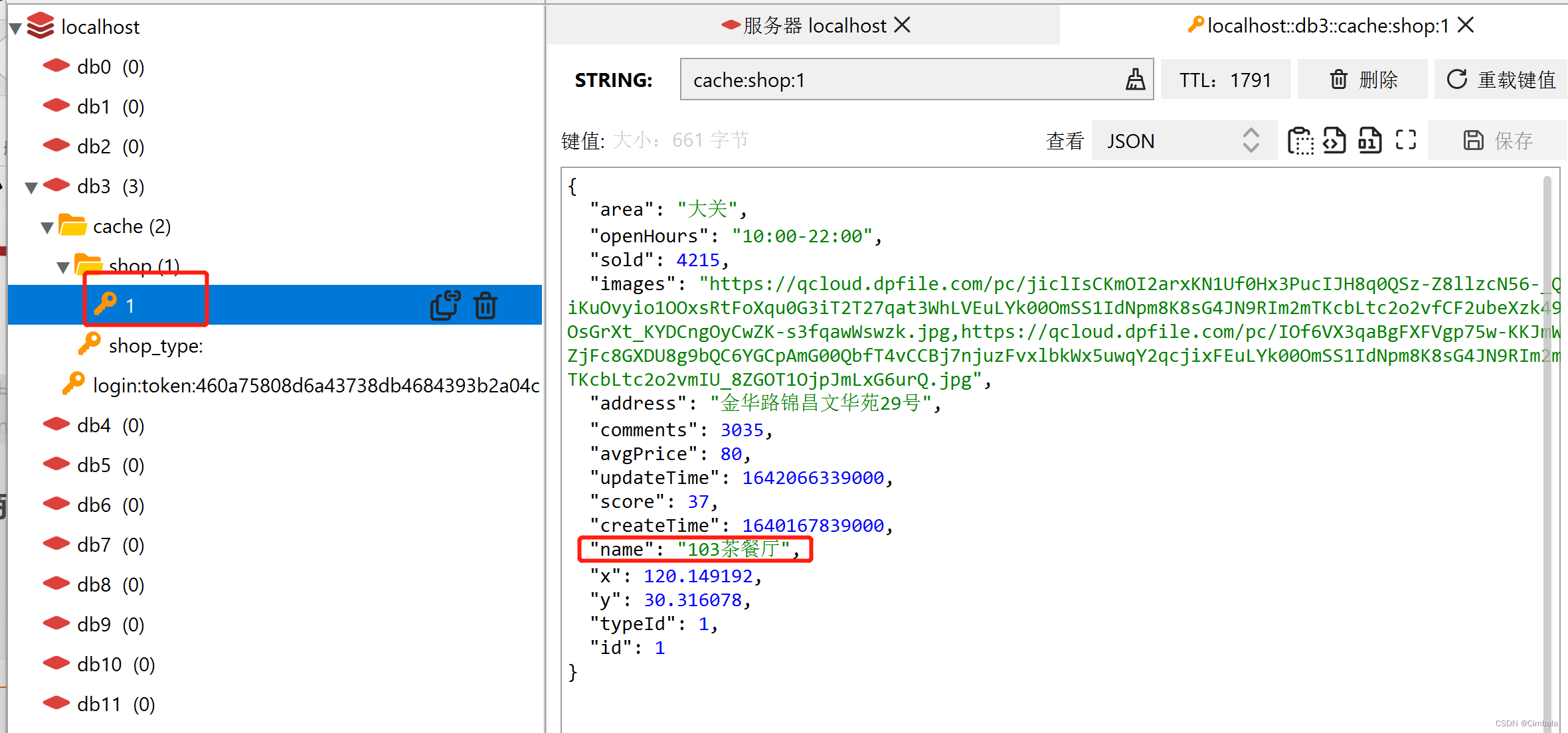Collapse the localhost server tree
This screenshot has height=733, width=1568.
point(15,29)
